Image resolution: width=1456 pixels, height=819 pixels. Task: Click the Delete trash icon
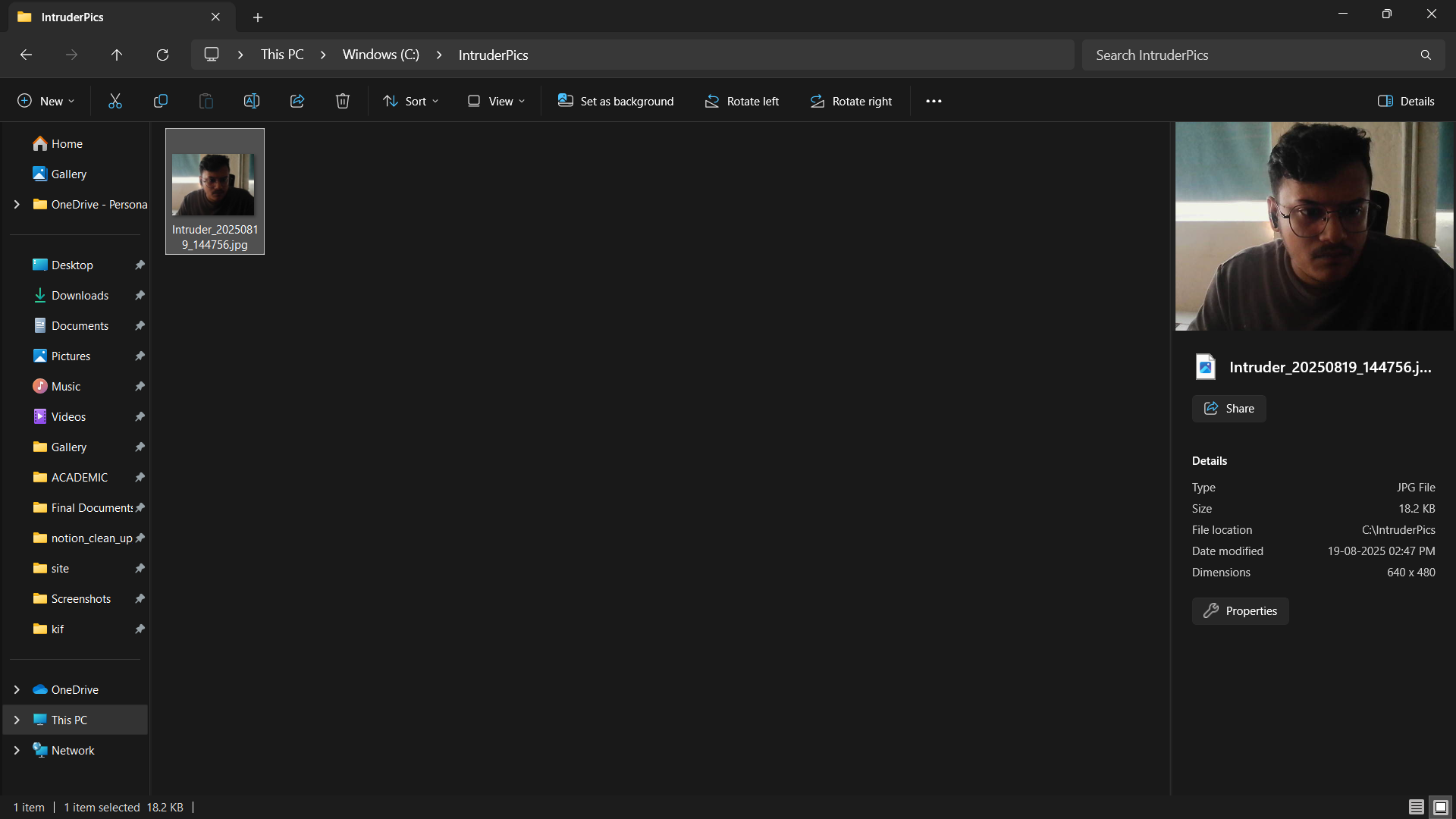pos(343,101)
